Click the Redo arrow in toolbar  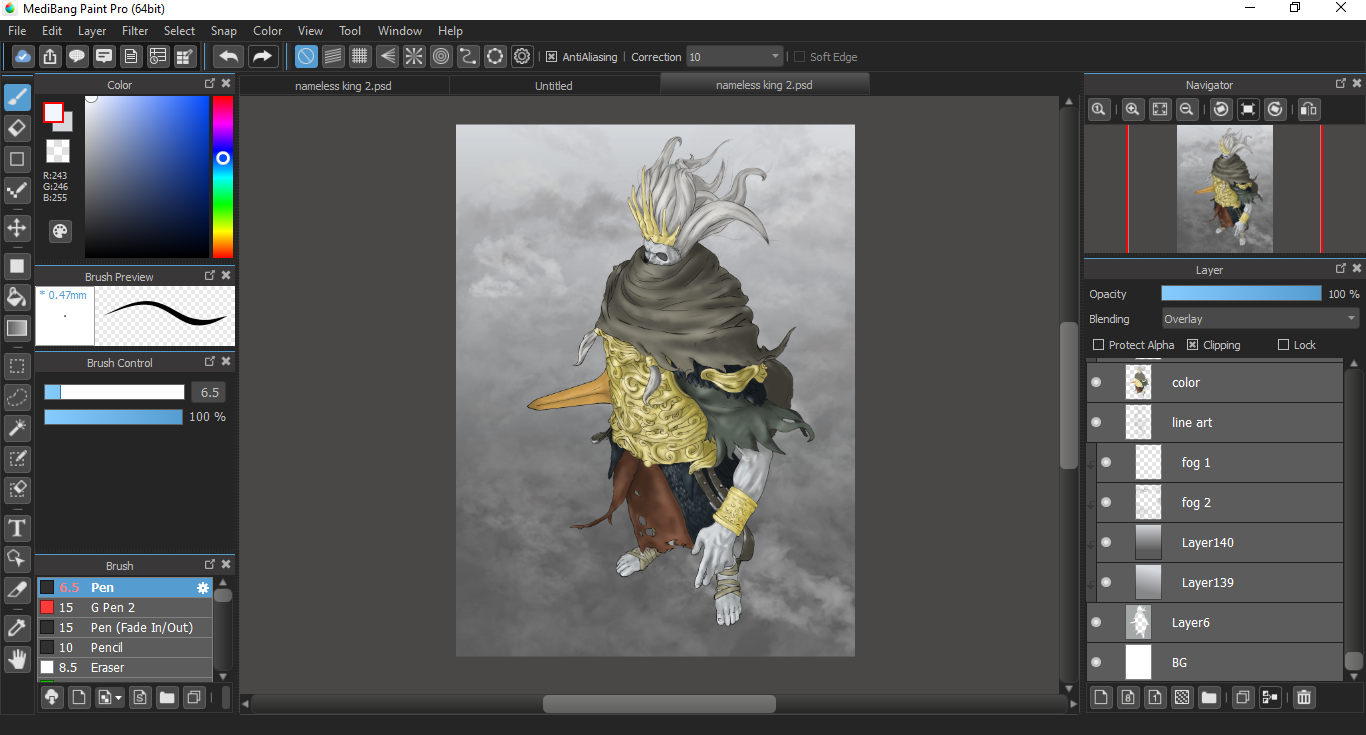pos(263,57)
